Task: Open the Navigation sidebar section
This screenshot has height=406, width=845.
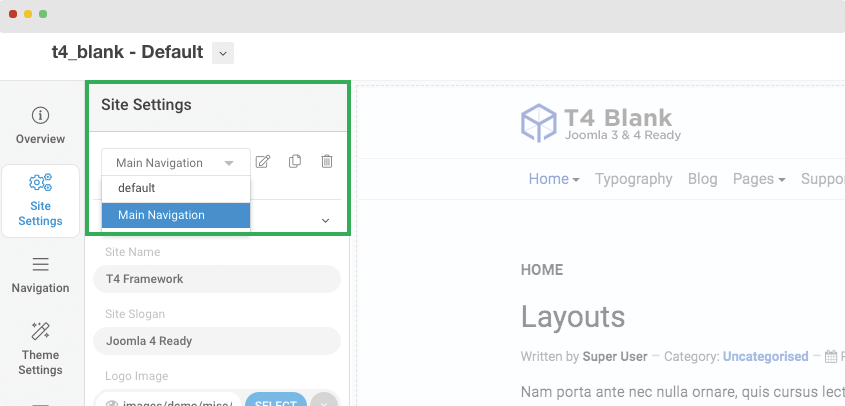Action: click(x=40, y=276)
